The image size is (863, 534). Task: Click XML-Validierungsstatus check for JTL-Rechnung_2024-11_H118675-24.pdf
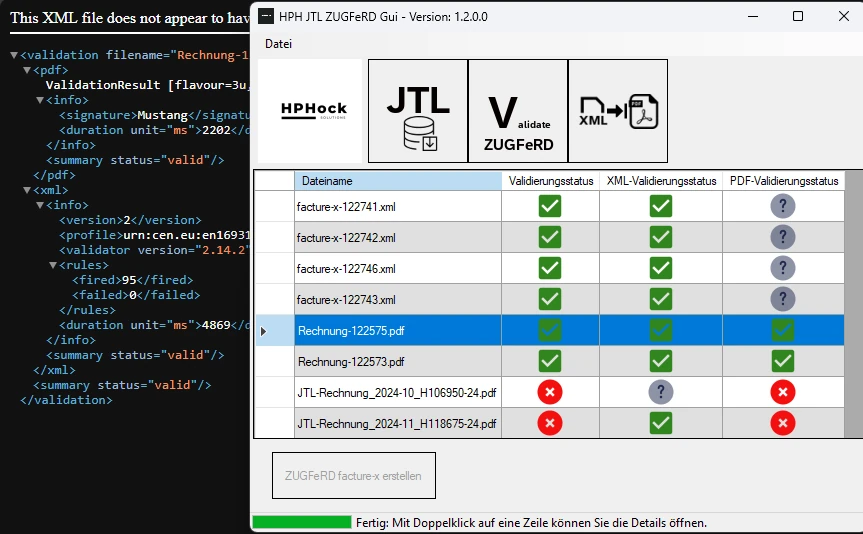(660, 423)
